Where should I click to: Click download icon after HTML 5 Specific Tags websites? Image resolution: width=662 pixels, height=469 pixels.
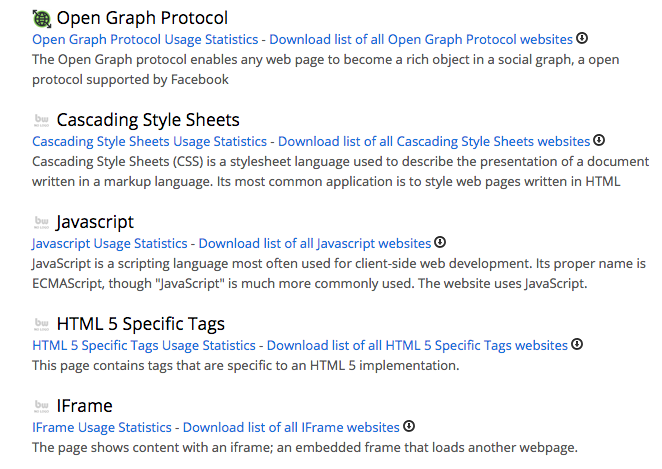point(577,344)
